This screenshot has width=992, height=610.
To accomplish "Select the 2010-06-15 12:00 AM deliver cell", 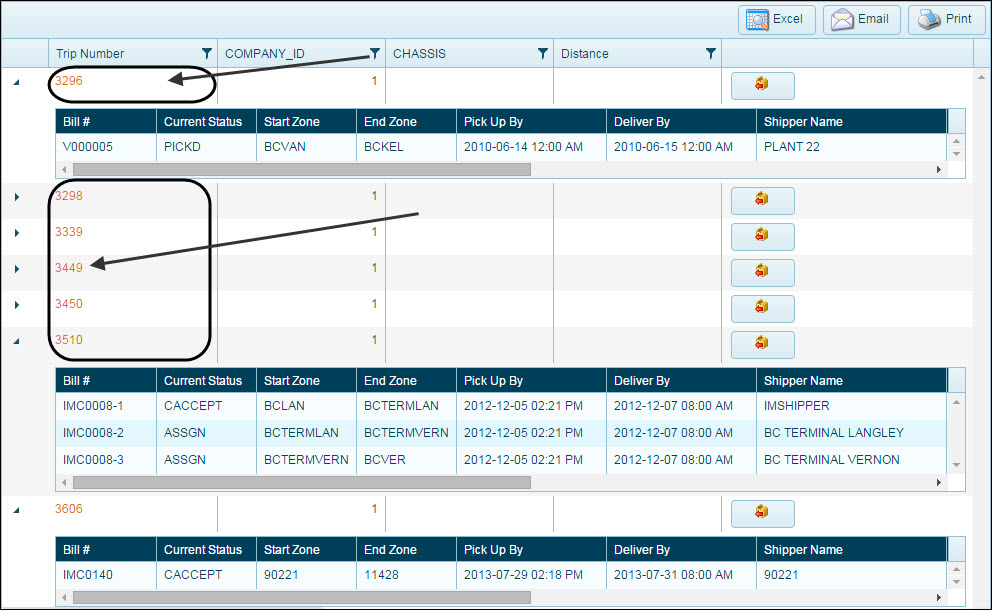I will coord(681,147).
